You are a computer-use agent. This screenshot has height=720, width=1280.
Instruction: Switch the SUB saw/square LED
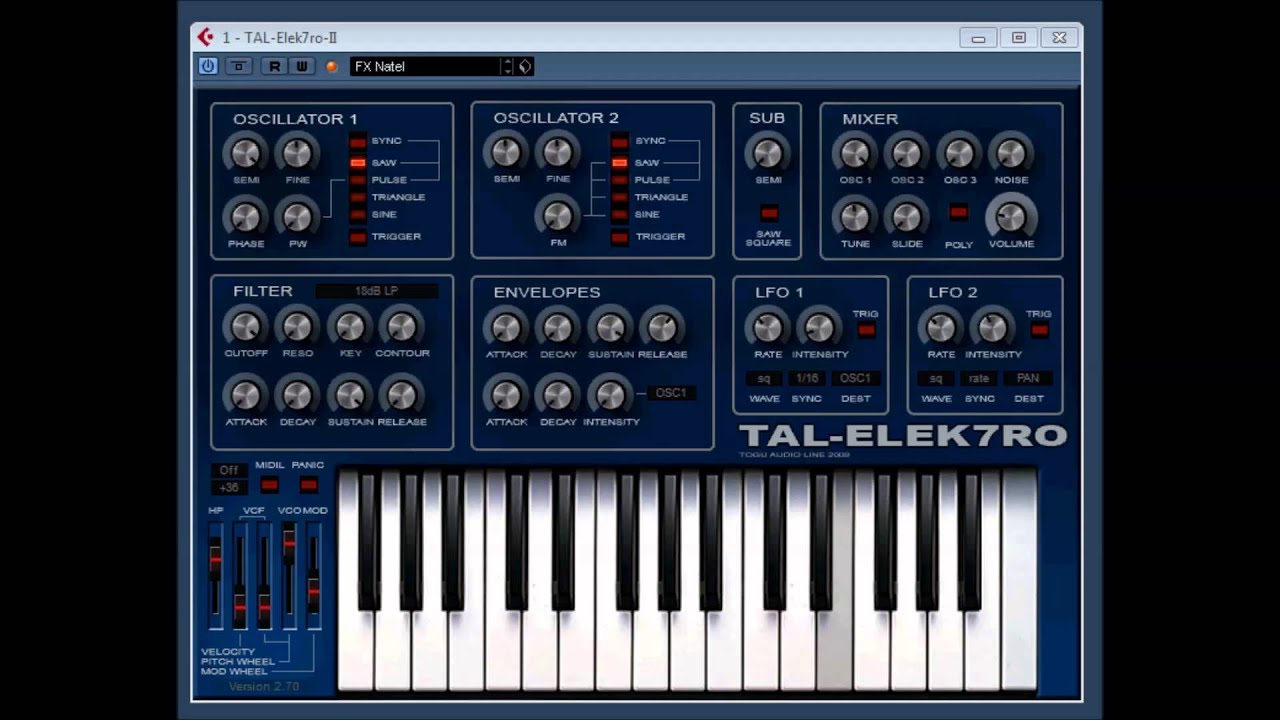768,213
